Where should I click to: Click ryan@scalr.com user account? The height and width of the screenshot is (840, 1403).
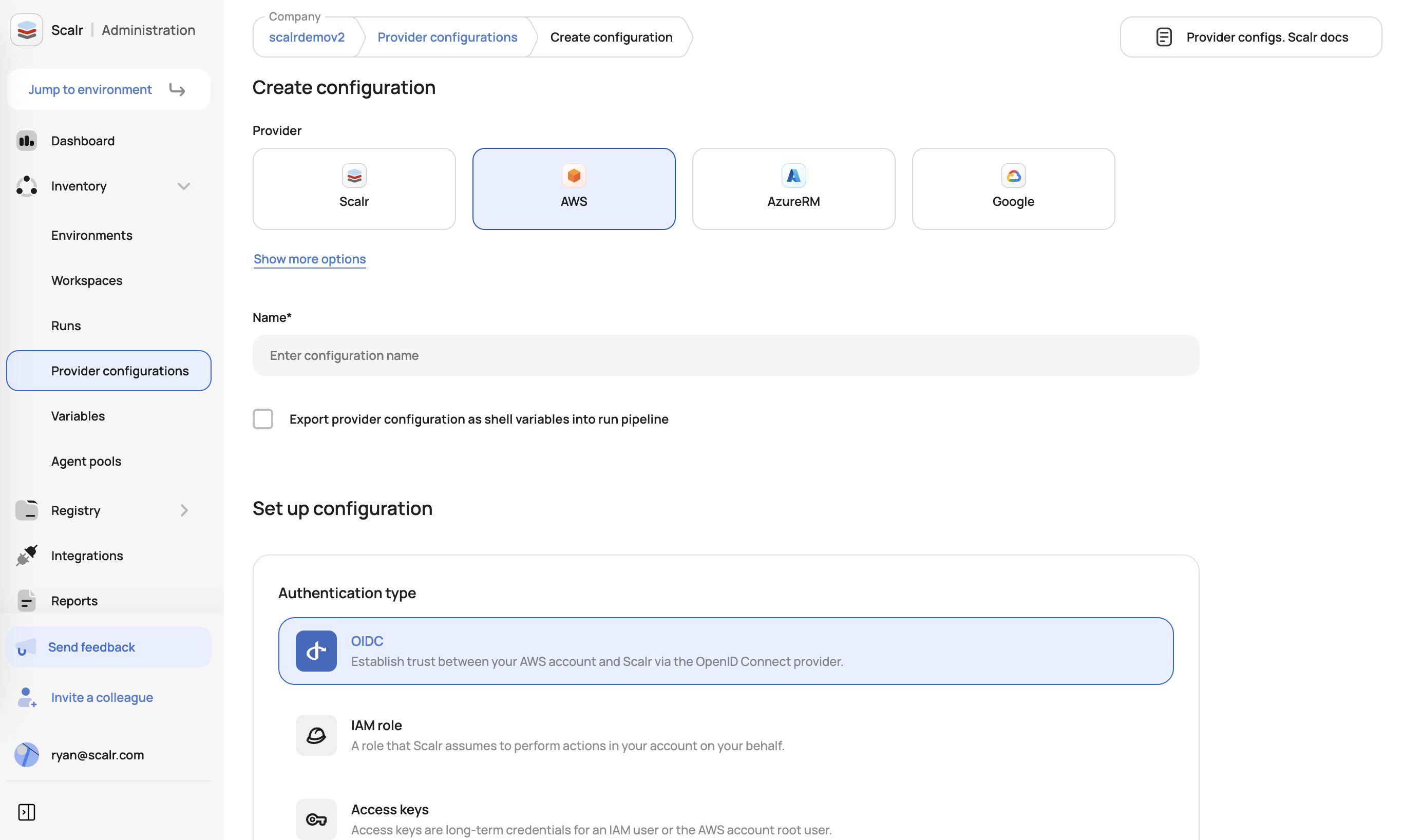[98, 755]
